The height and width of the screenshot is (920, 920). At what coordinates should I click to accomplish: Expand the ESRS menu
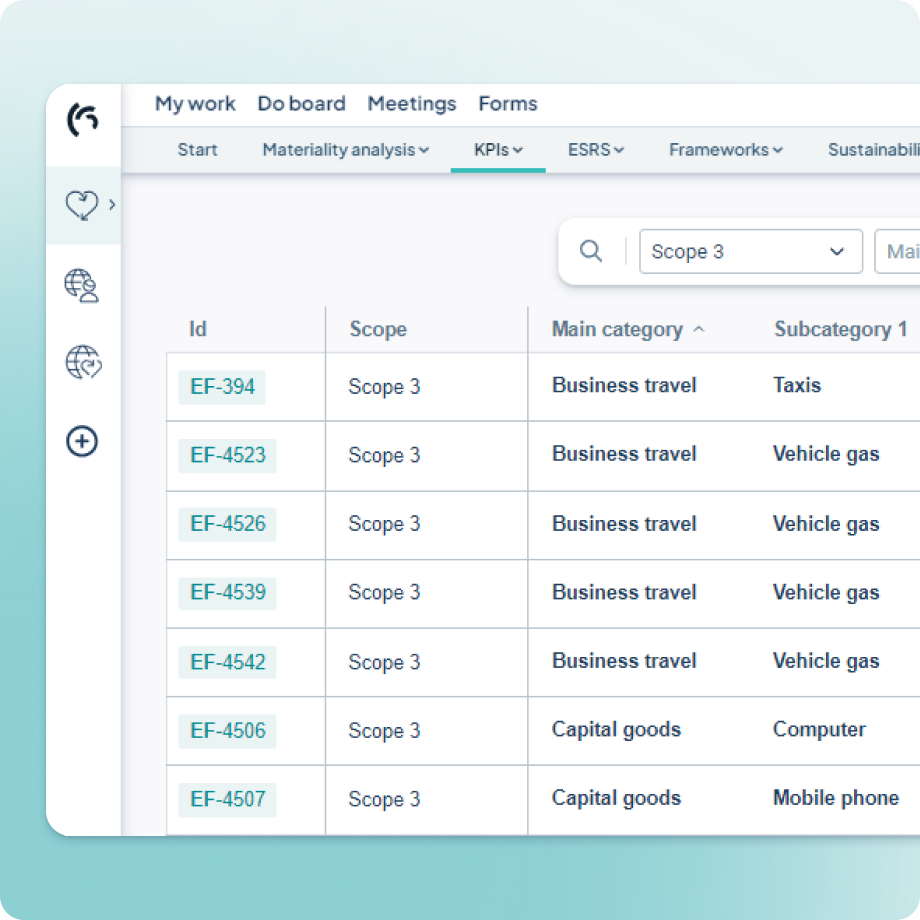[596, 150]
